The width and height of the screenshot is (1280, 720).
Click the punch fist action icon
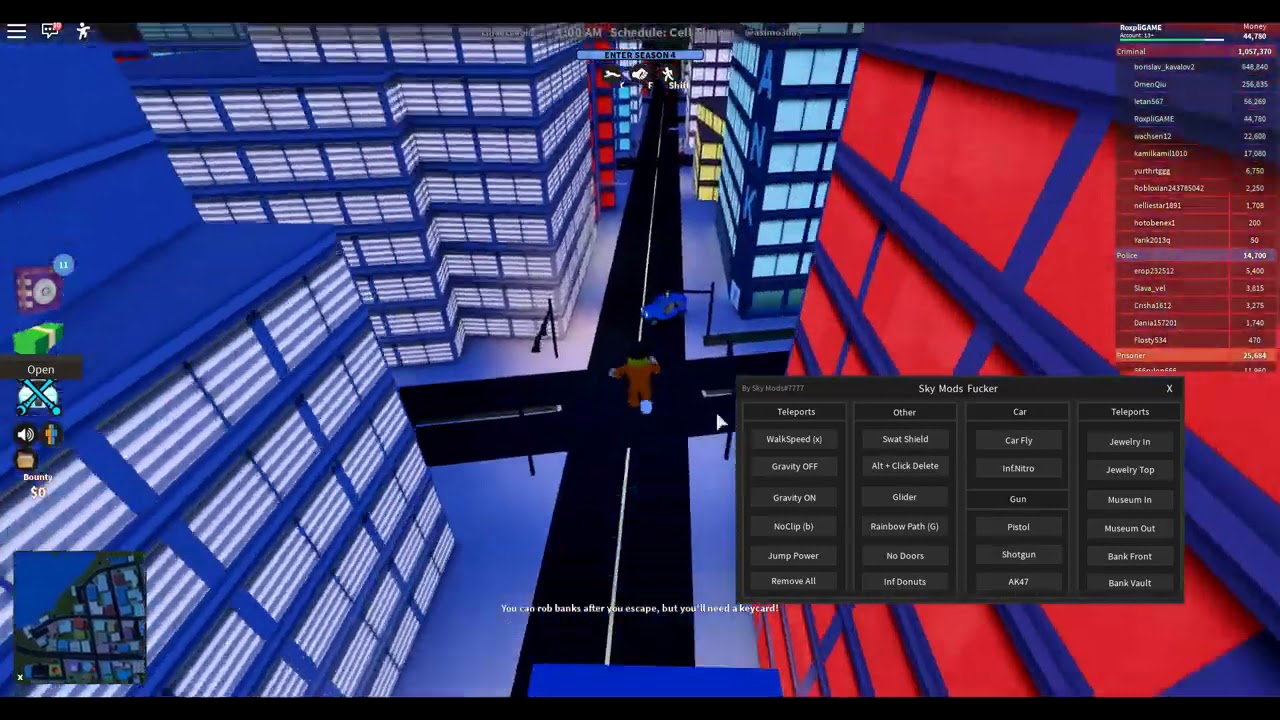click(640, 74)
